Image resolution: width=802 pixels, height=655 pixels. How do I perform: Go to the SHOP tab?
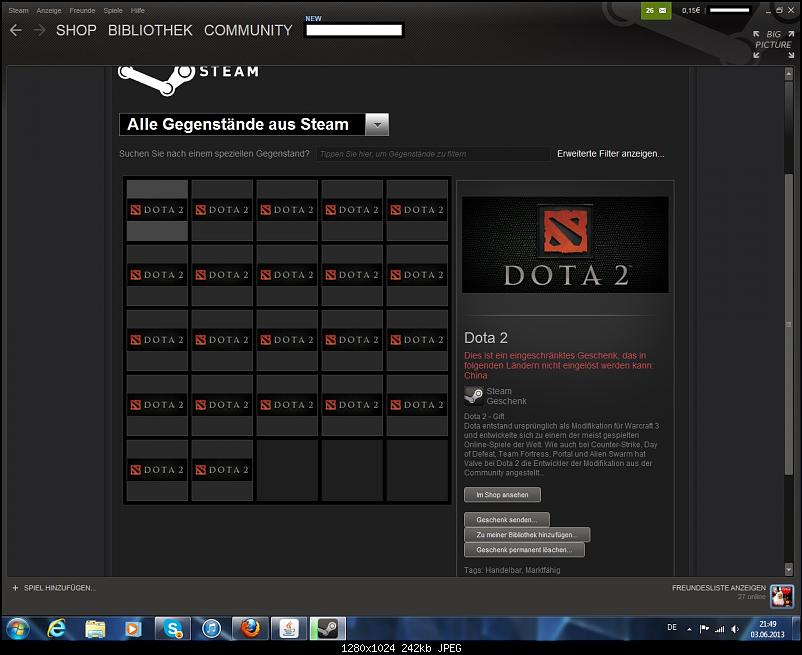pos(76,30)
